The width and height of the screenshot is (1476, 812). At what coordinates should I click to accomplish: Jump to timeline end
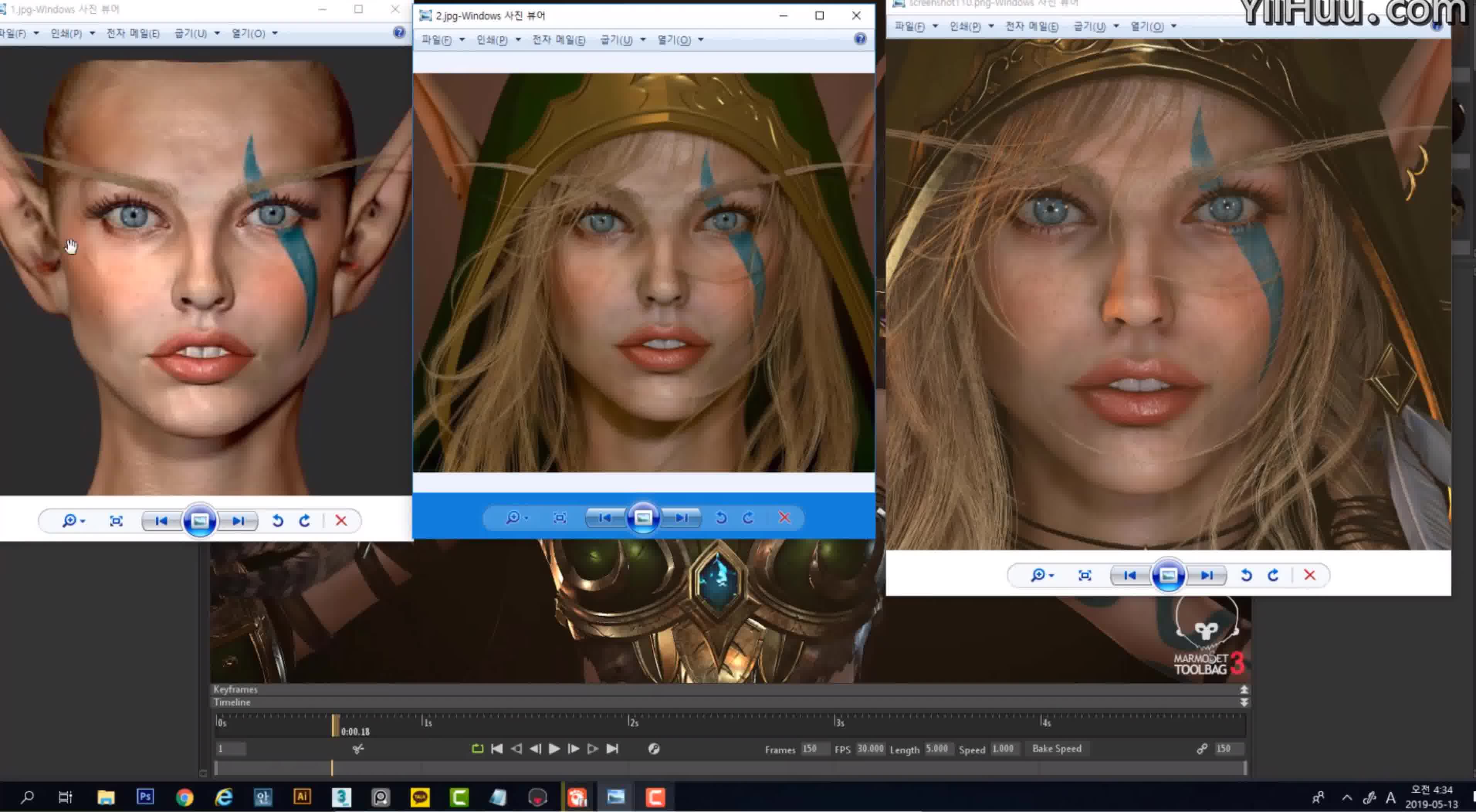coord(612,748)
